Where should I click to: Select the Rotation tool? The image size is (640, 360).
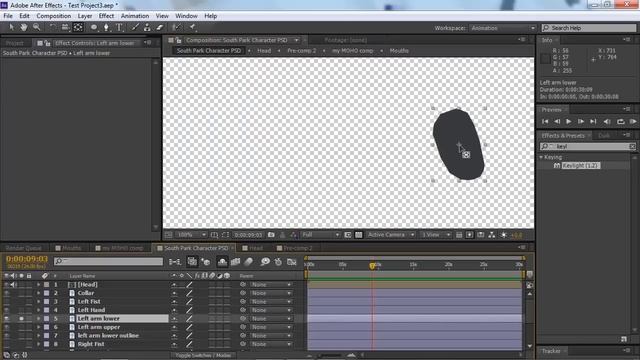click(x=53, y=27)
